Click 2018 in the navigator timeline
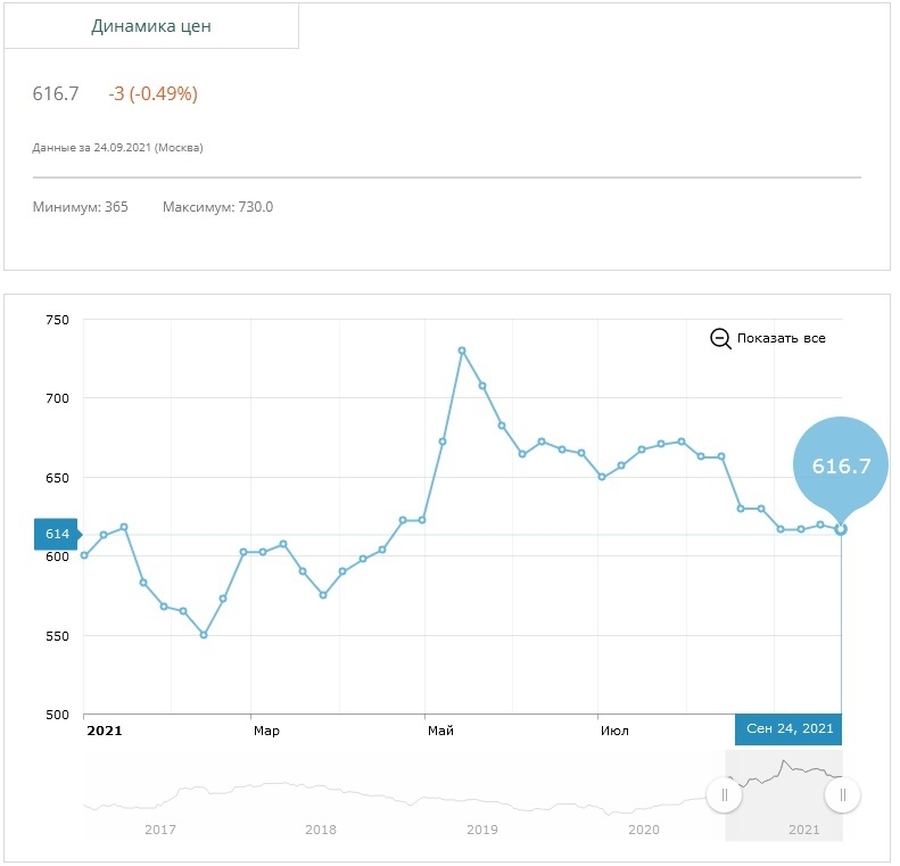900x866 pixels. pos(321,830)
